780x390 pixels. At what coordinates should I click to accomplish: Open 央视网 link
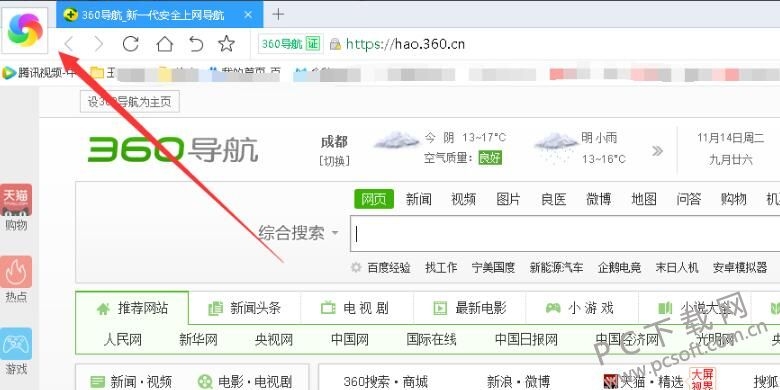pos(274,340)
